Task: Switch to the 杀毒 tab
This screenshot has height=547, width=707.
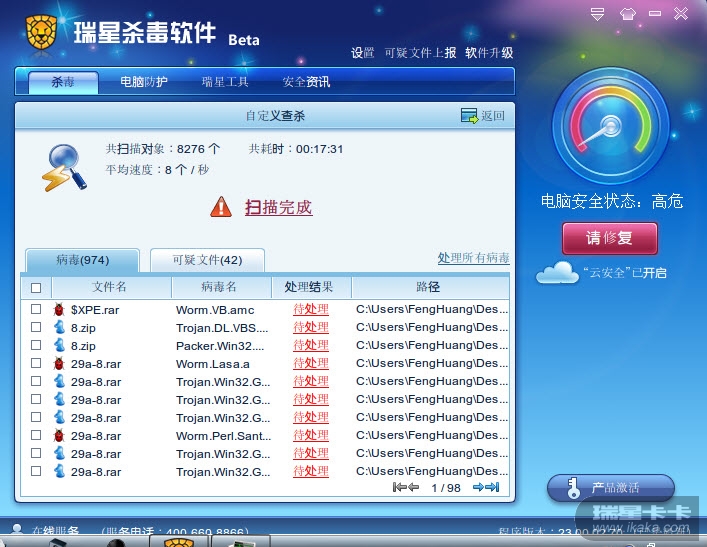Action: pyautogui.click(x=63, y=82)
